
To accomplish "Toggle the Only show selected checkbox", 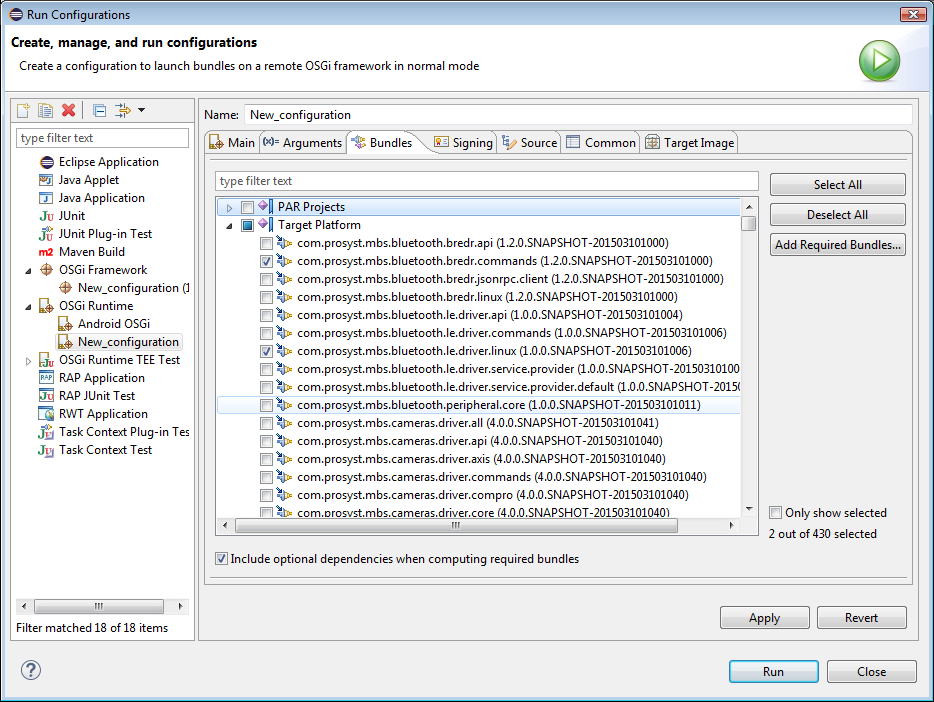I will [775, 513].
